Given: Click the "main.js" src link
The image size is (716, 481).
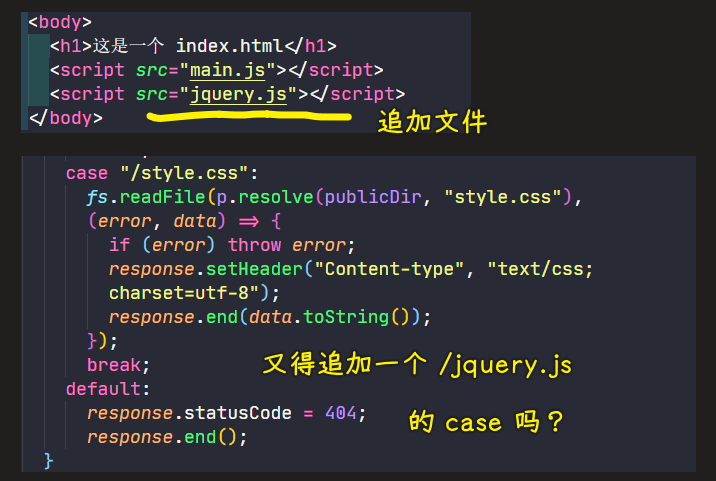Looking at the screenshot, I should 227,70.
